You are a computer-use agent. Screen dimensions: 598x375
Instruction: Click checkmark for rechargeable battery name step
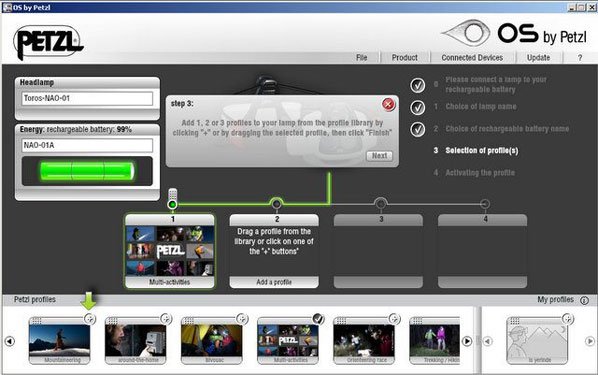point(418,129)
